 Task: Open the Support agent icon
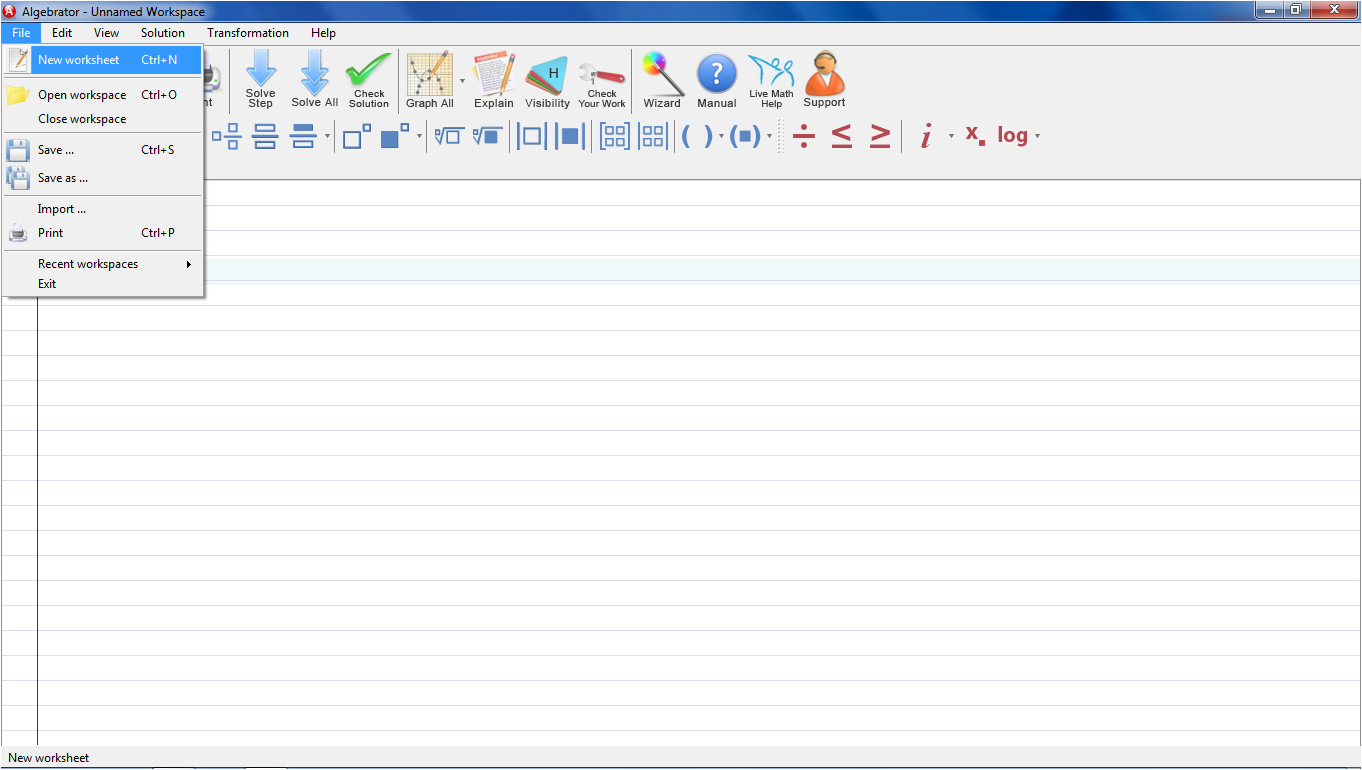(825, 80)
